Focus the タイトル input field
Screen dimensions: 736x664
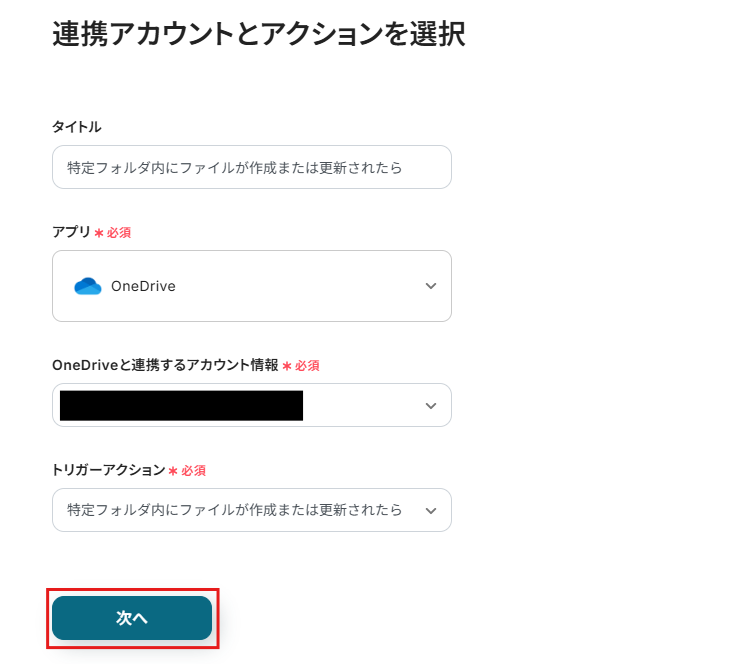point(251,167)
